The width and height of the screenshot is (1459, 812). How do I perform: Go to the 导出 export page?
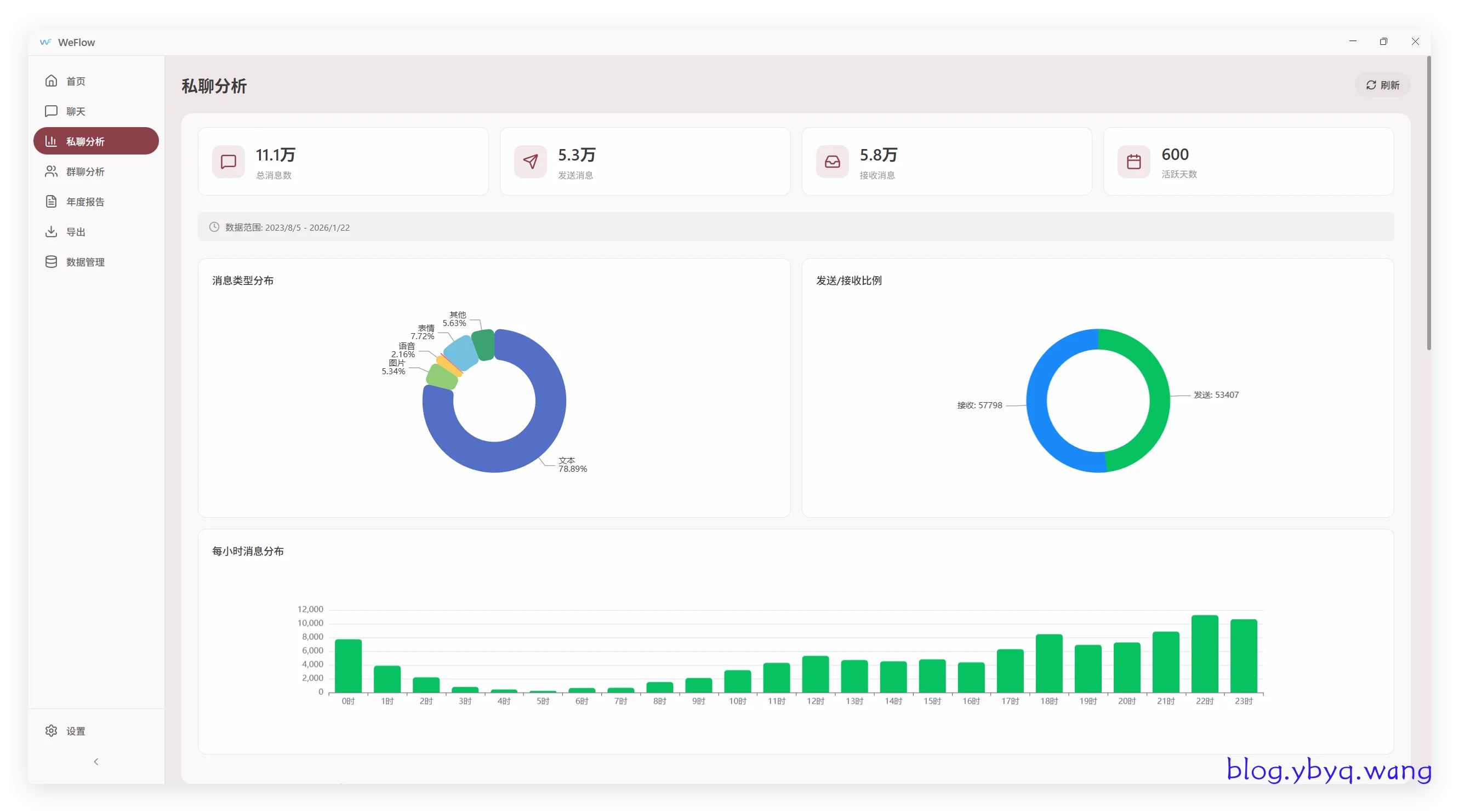75,232
